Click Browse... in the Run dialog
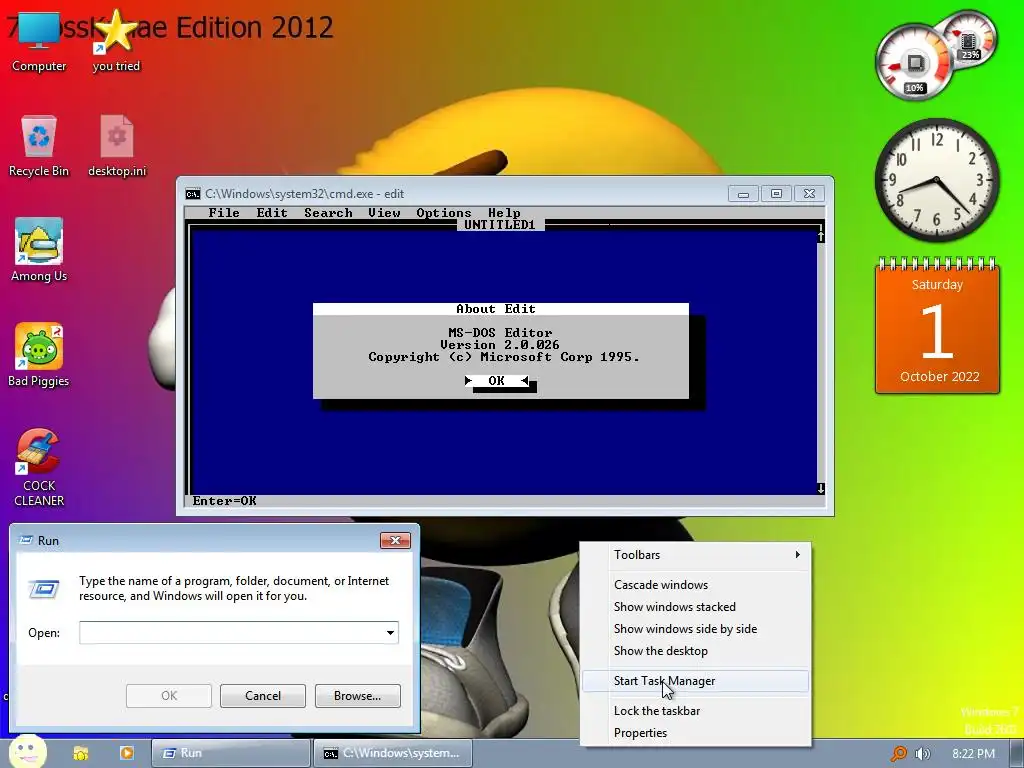Image resolution: width=1024 pixels, height=768 pixels. click(357, 696)
